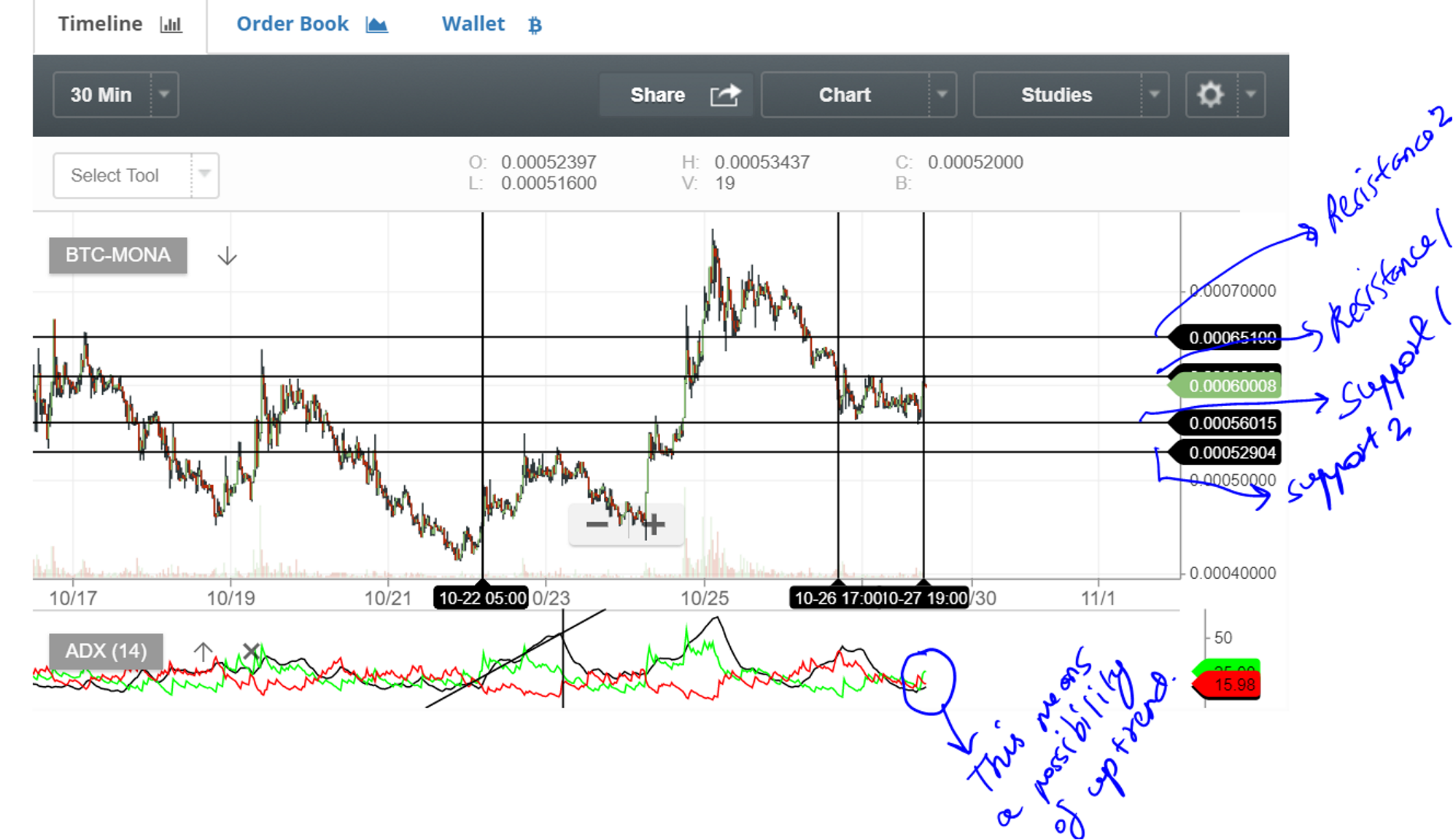Click the 10-22 05:00 vertical line marker

(481, 598)
